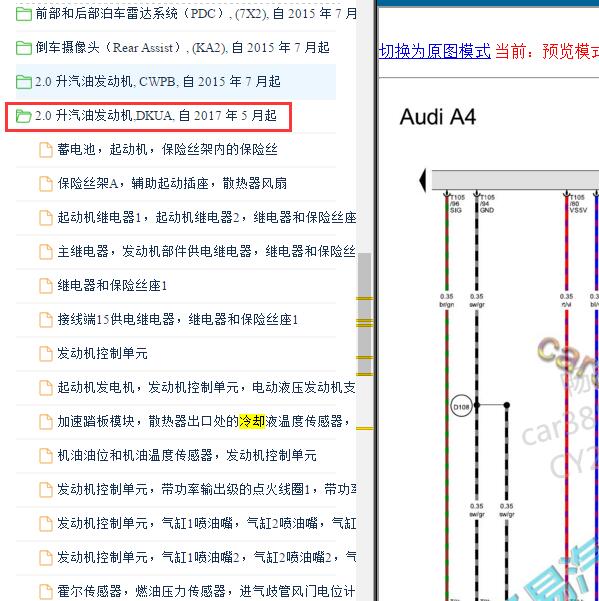The width and height of the screenshot is (599, 601).
Task: Collapse open folder icon of DKUA 发动机
Action: tap(24, 116)
